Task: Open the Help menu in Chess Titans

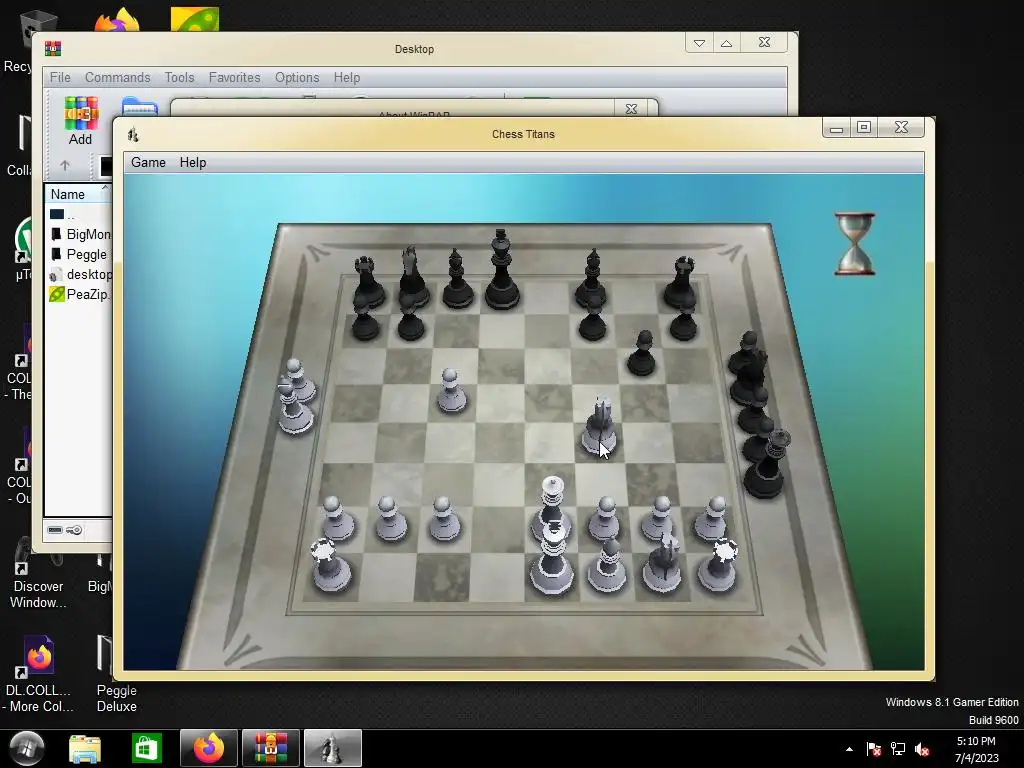Action: coord(193,163)
